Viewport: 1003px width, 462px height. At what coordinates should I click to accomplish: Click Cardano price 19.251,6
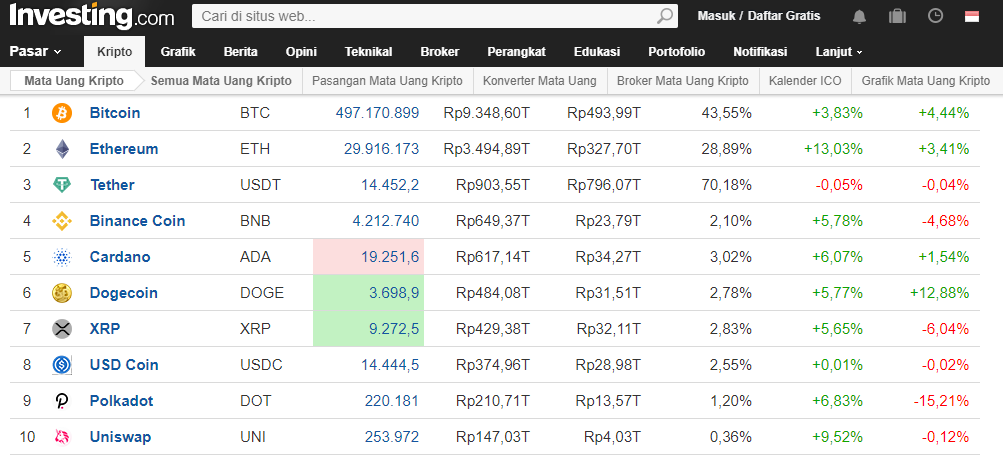coord(390,257)
